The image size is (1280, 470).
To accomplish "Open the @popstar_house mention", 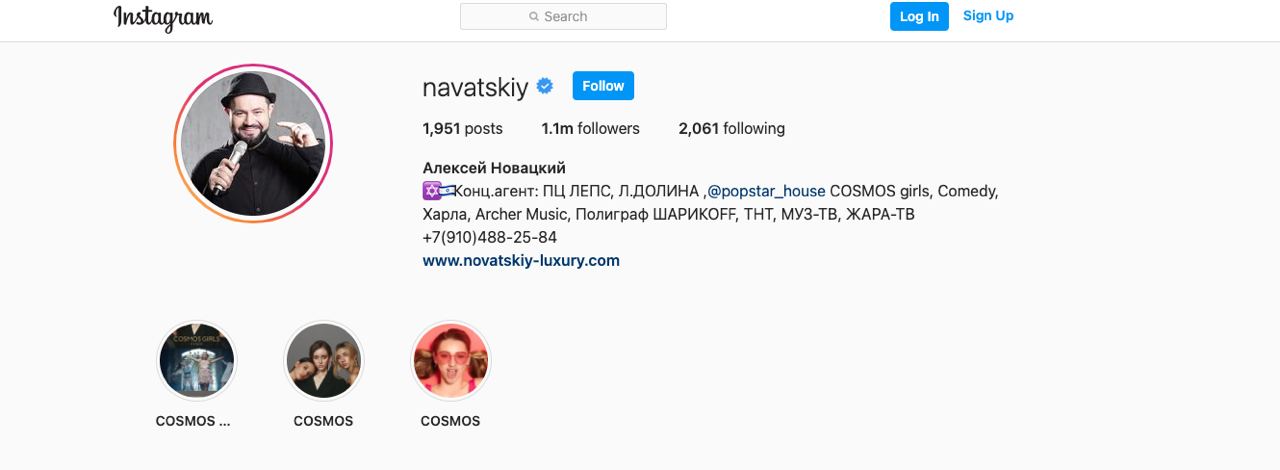I will [x=766, y=191].
